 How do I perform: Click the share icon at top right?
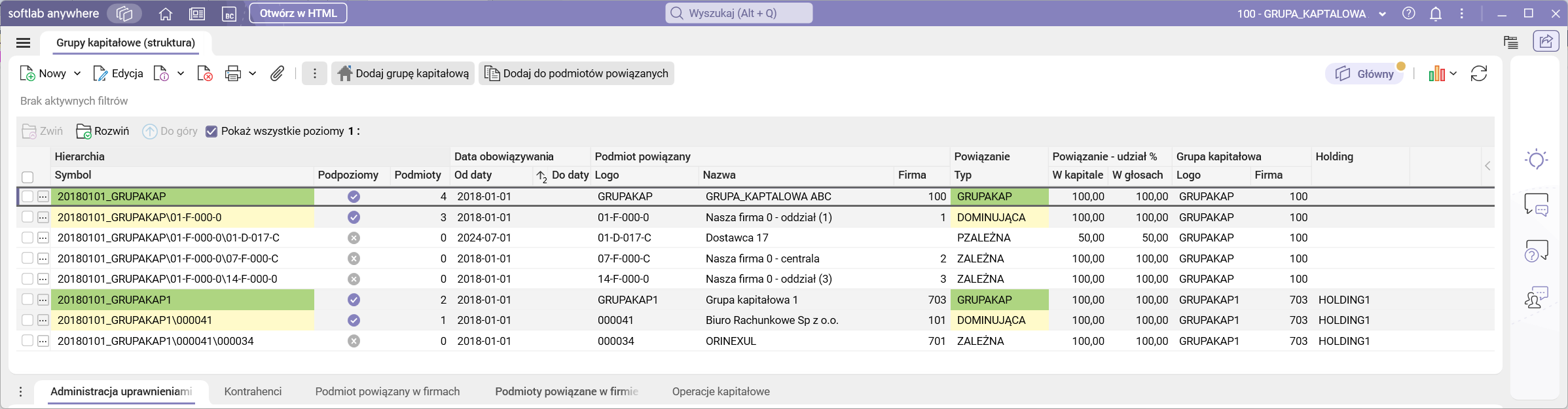1545,41
